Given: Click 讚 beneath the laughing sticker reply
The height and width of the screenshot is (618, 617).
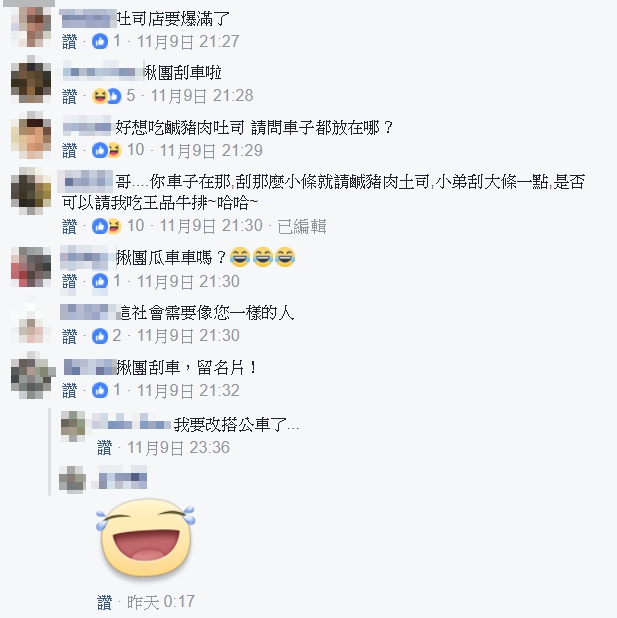Looking at the screenshot, I should (104, 602).
